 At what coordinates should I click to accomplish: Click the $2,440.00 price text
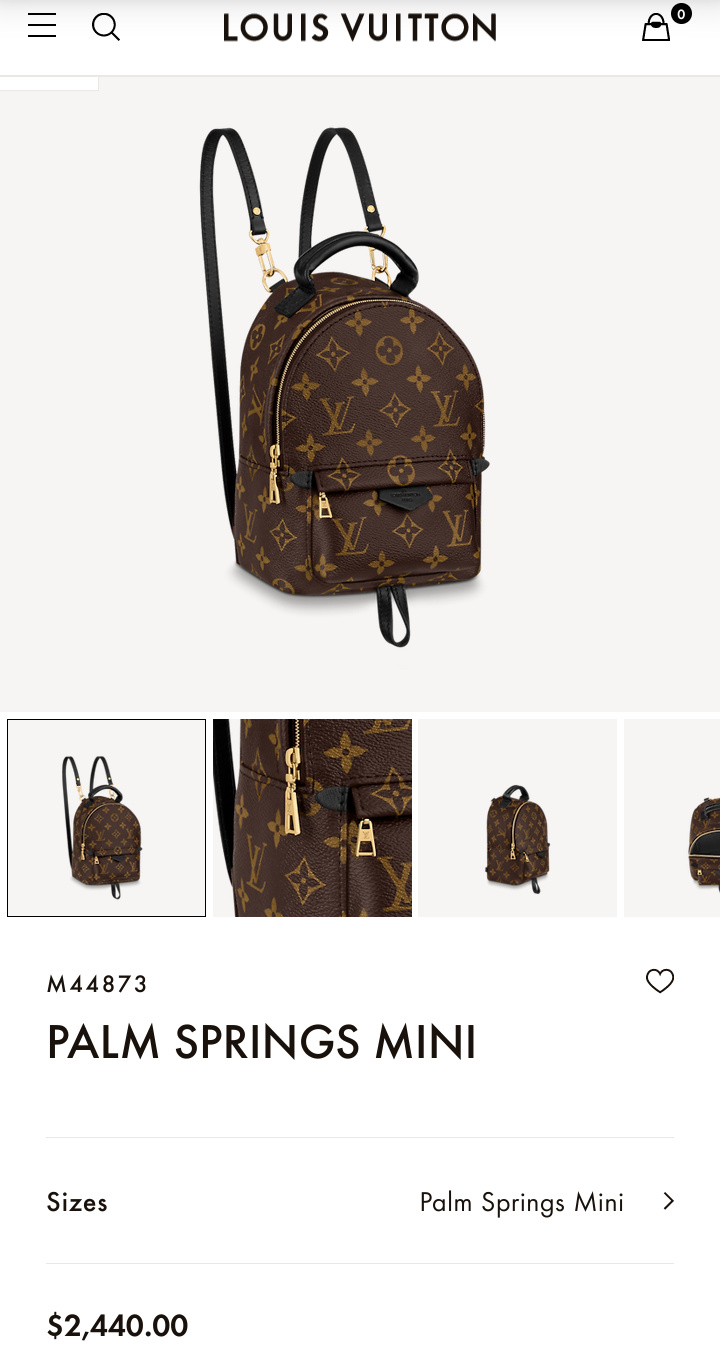click(117, 1326)
